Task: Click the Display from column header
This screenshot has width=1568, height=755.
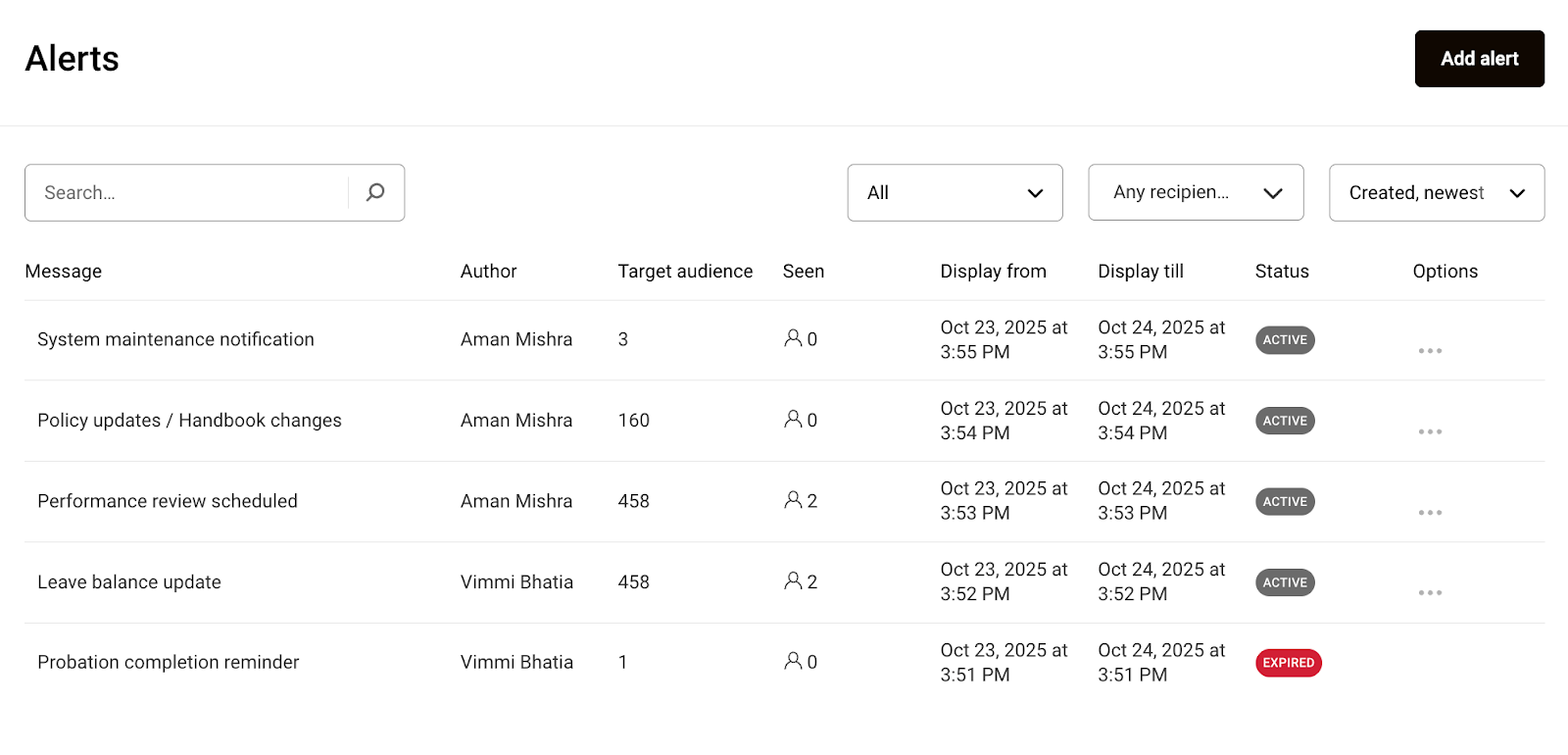Action: (993, 272)
